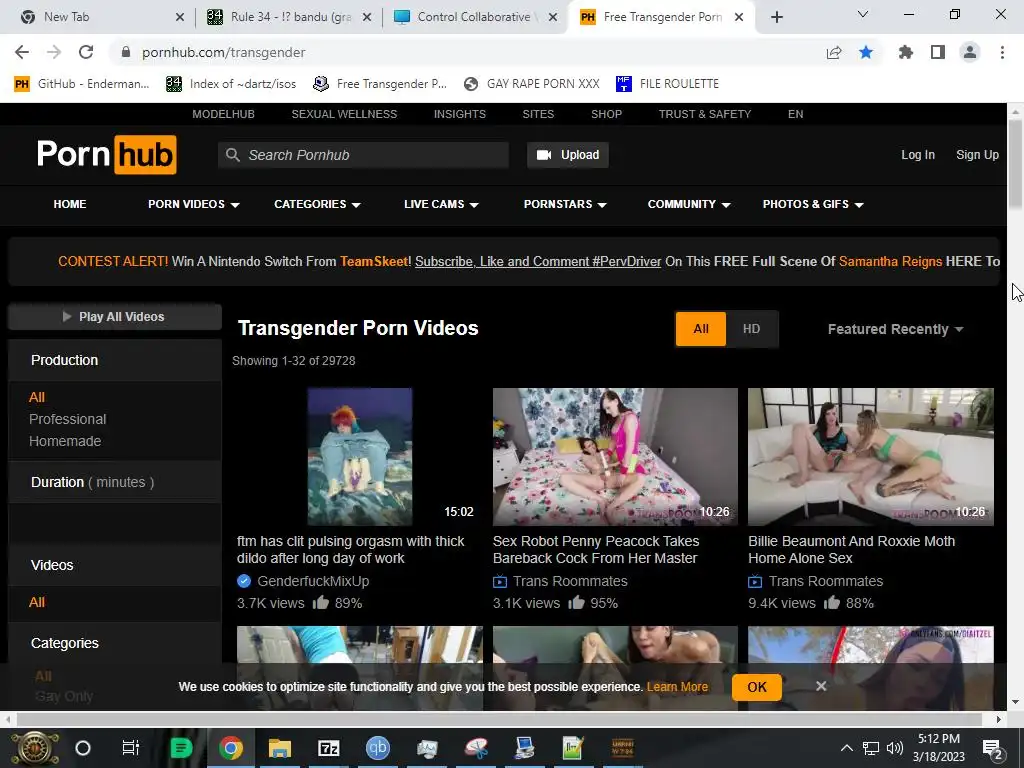Viewport: 1024px width, 768px height.
Task: Open the browser side panel
Action: point(938,52)
